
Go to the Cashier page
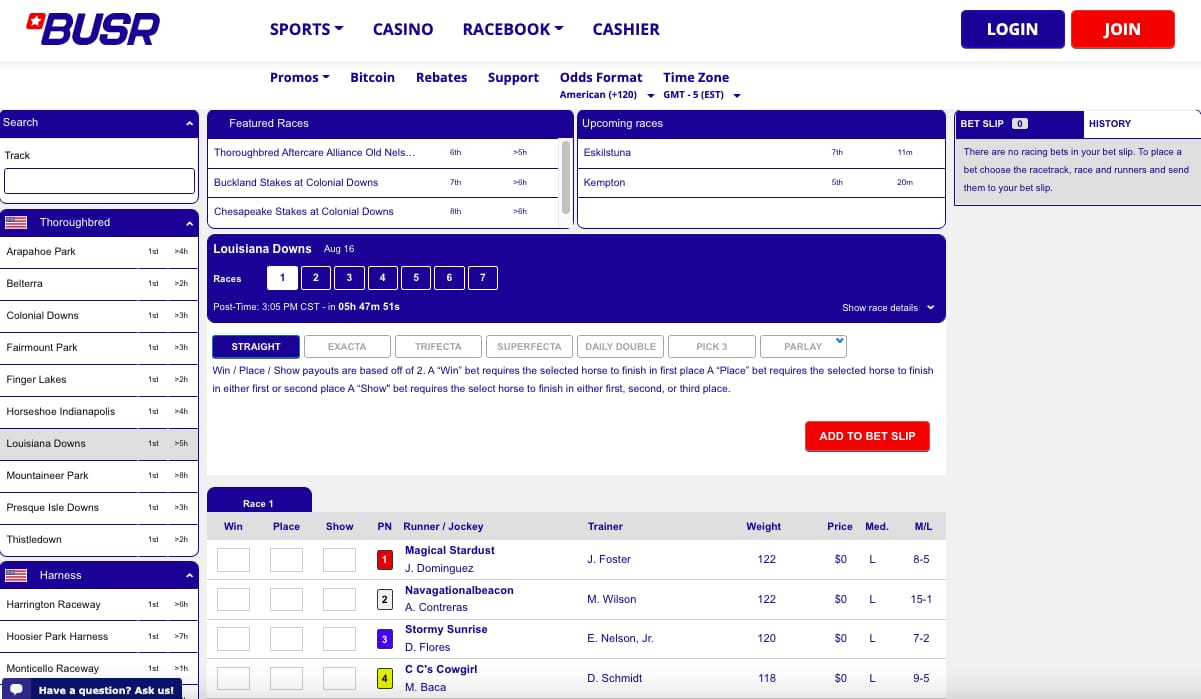626,29
